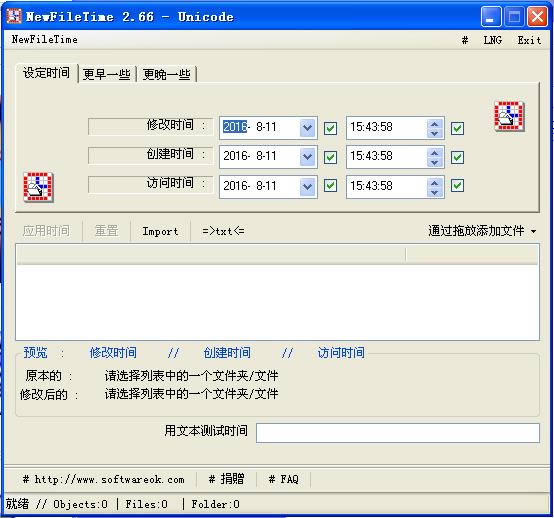Click the NewFileTime icon beside the access time label
Screen dimensions: 554x518
click(x=38, y=187)
